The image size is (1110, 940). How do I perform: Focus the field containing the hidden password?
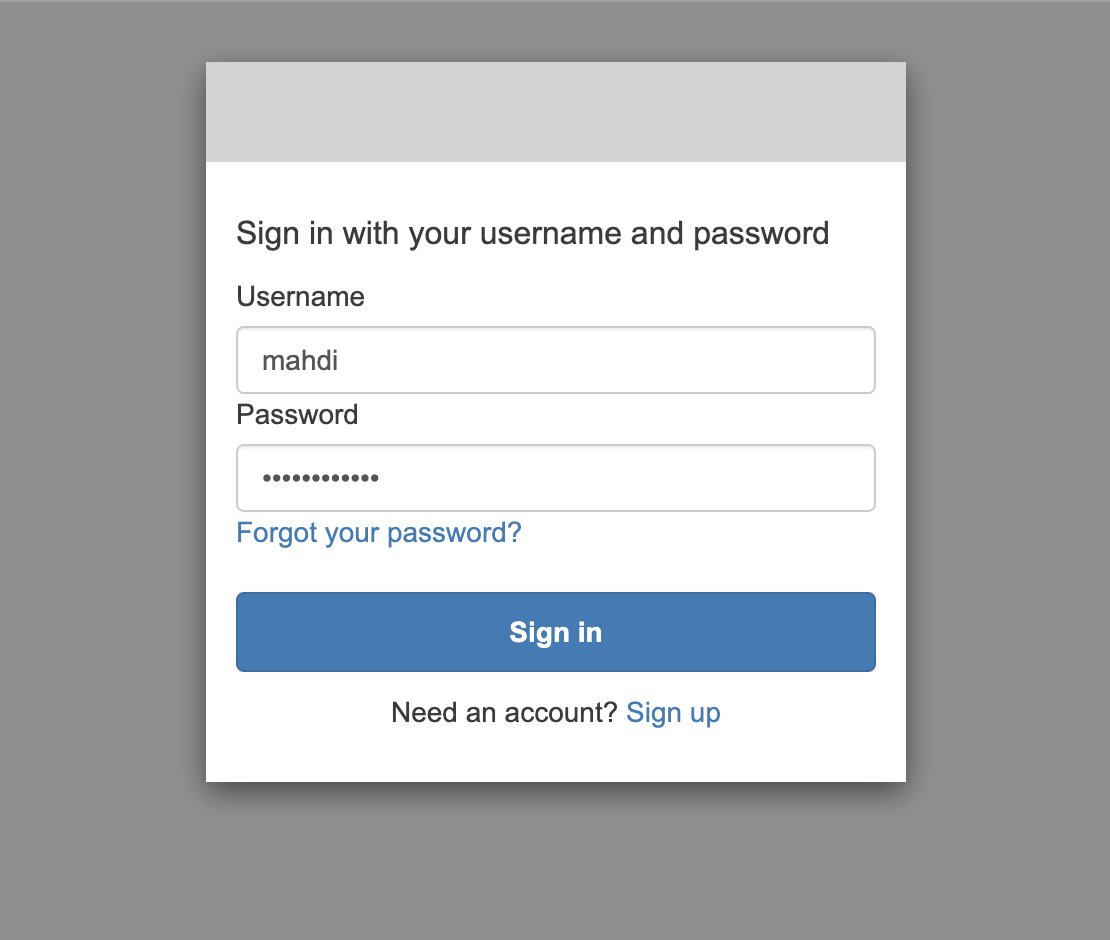[x=555, y=478]
